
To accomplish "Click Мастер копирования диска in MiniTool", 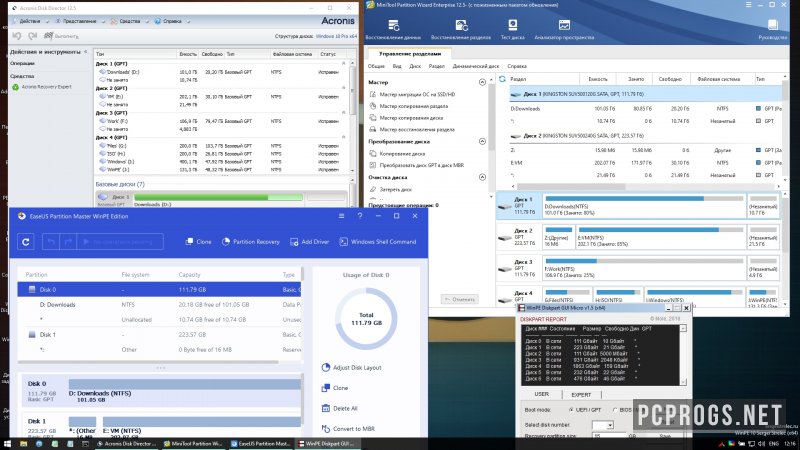I will coord(406,118).
